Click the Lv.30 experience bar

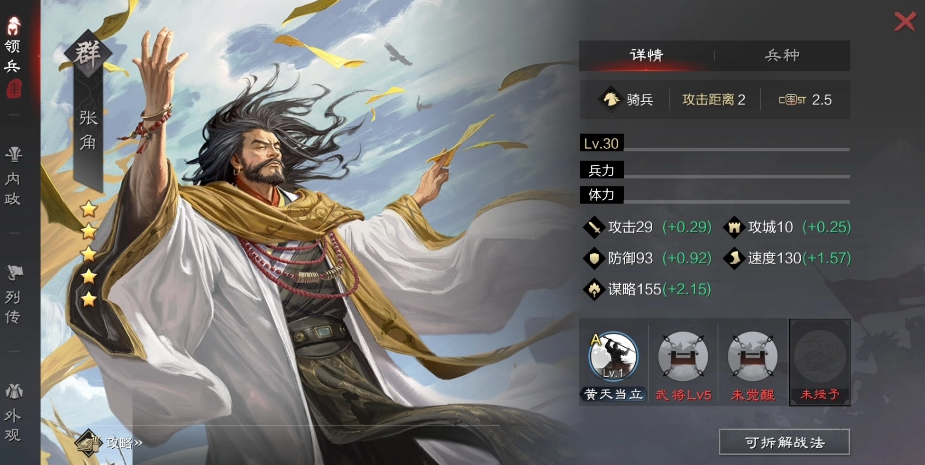715,143
